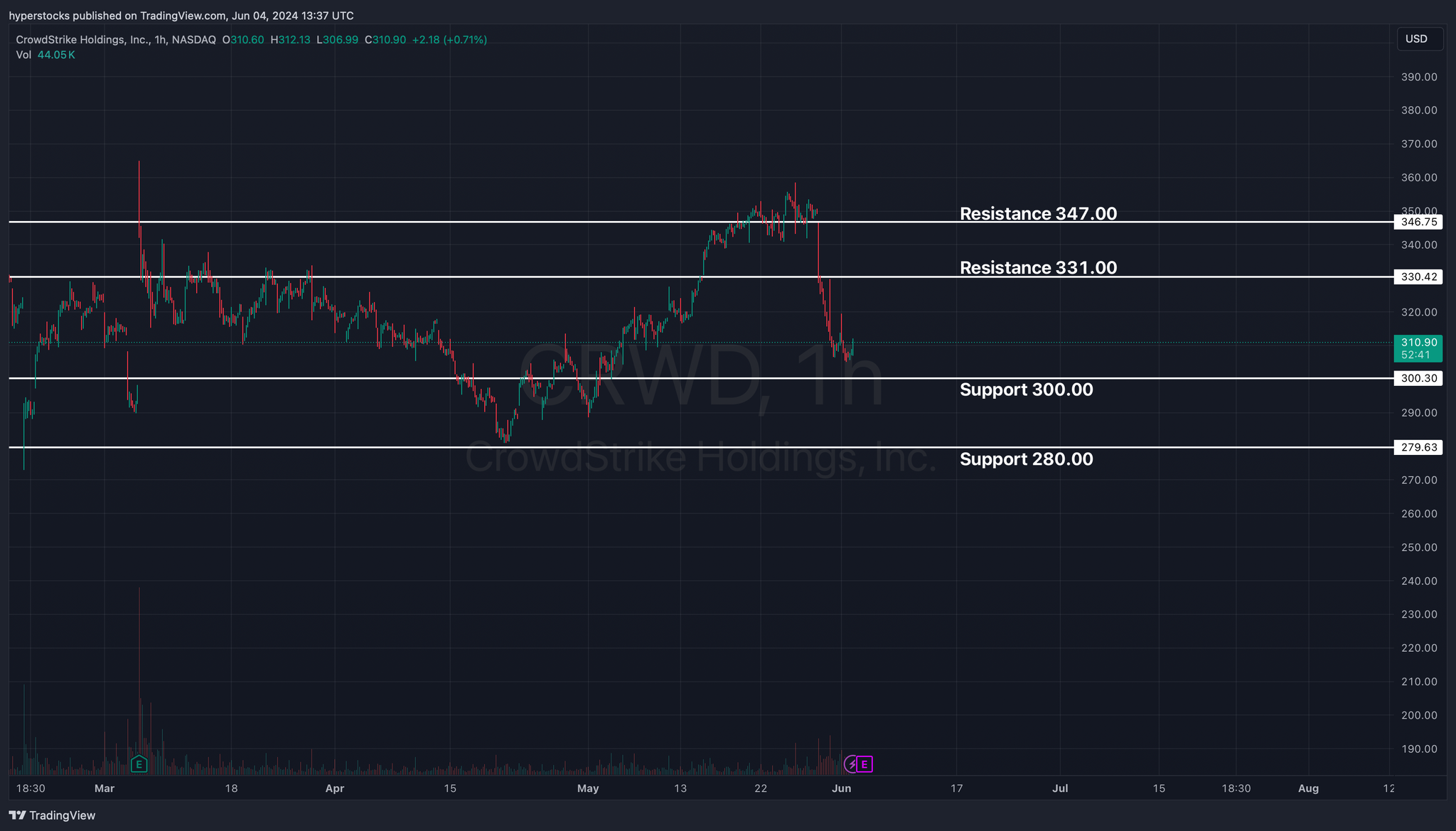Viewport: 1456px width, 831px height.
Task: Click the 346.75 price axis tag
Action: tap(1418, 222)
